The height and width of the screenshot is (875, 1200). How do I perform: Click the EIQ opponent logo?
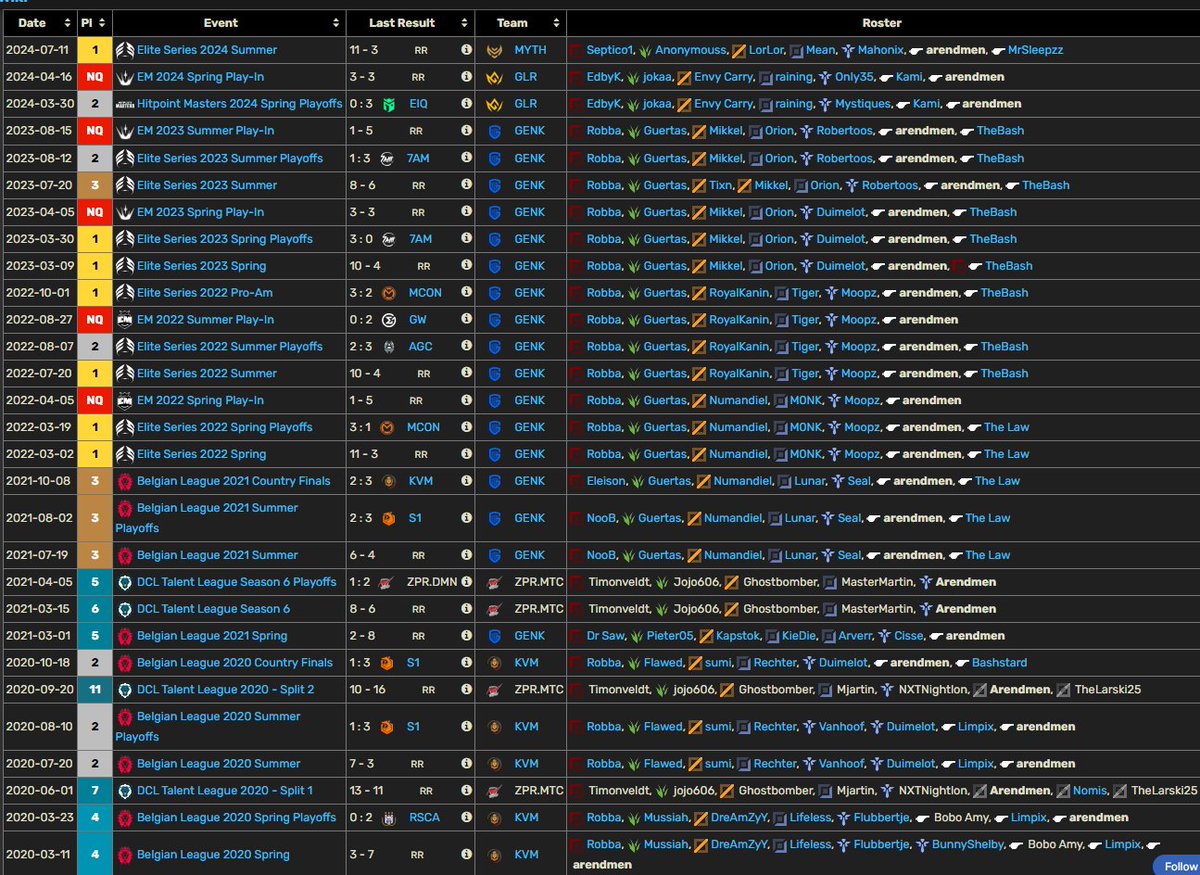(x=390, y=104)
